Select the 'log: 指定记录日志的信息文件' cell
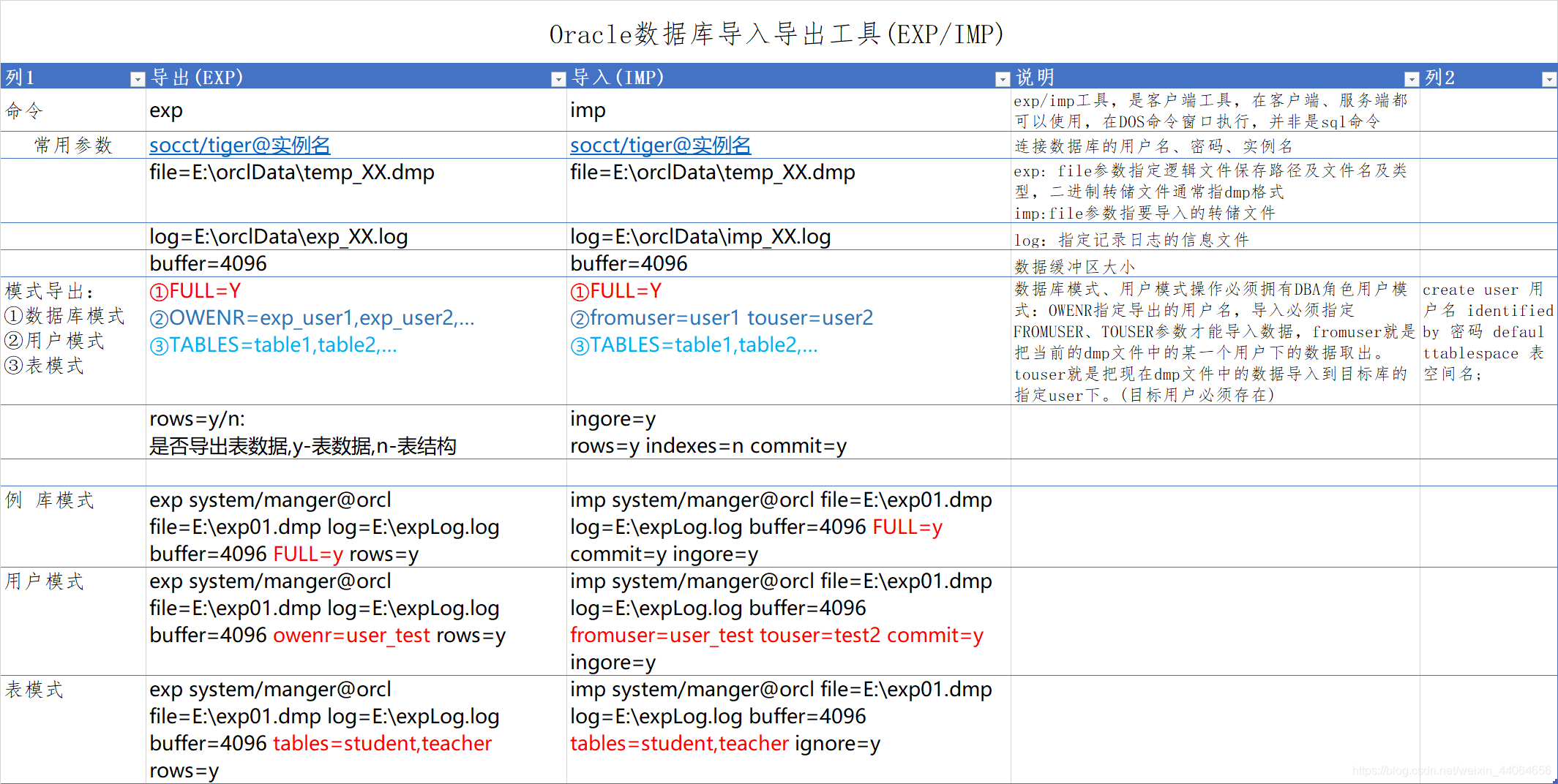1558x784 pixels. pyautogui.click(x=1216, y=236)
